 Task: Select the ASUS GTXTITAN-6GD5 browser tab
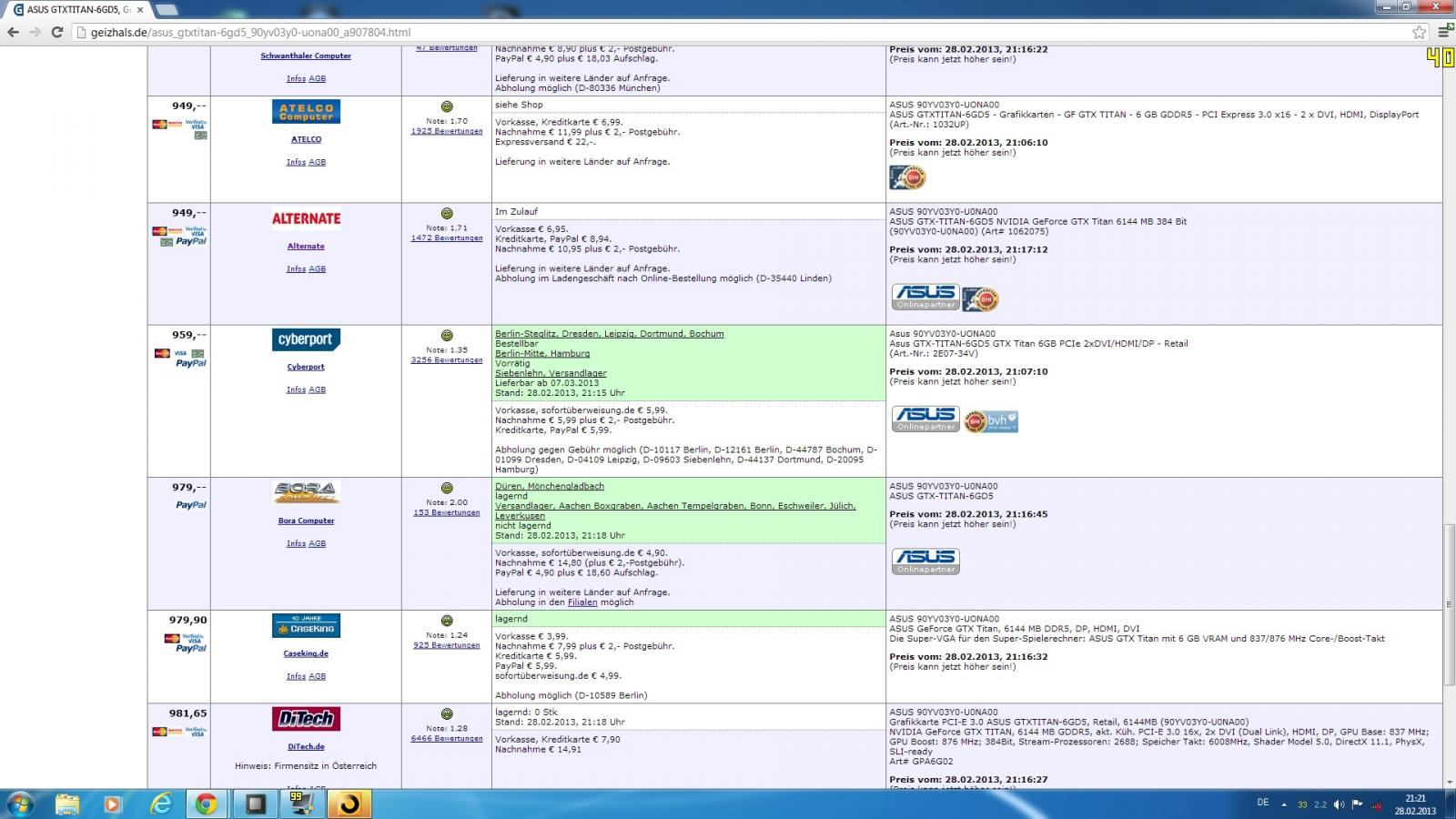click(78, 10)
